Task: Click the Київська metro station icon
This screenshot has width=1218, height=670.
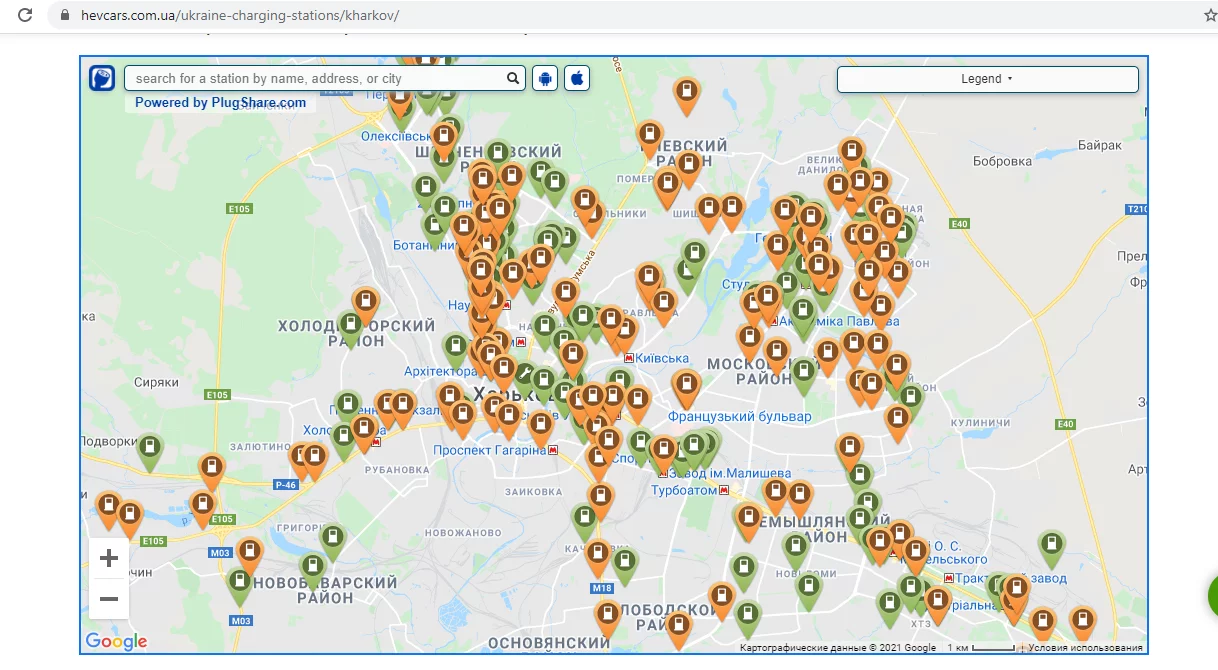Action: pos(628,358)
